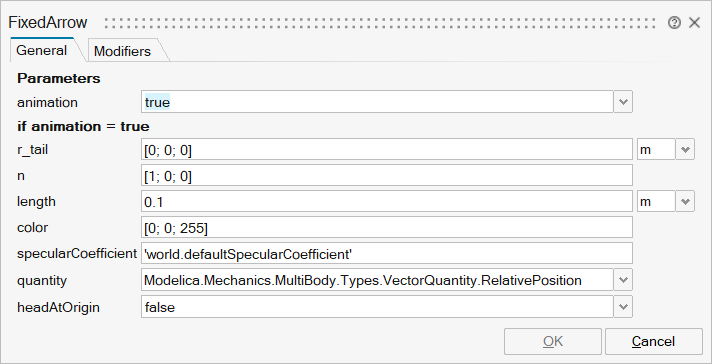Viewport: 712px width, 364px height.
Task: Grab the dotted title bar drag handle
Action: (380, 23)
